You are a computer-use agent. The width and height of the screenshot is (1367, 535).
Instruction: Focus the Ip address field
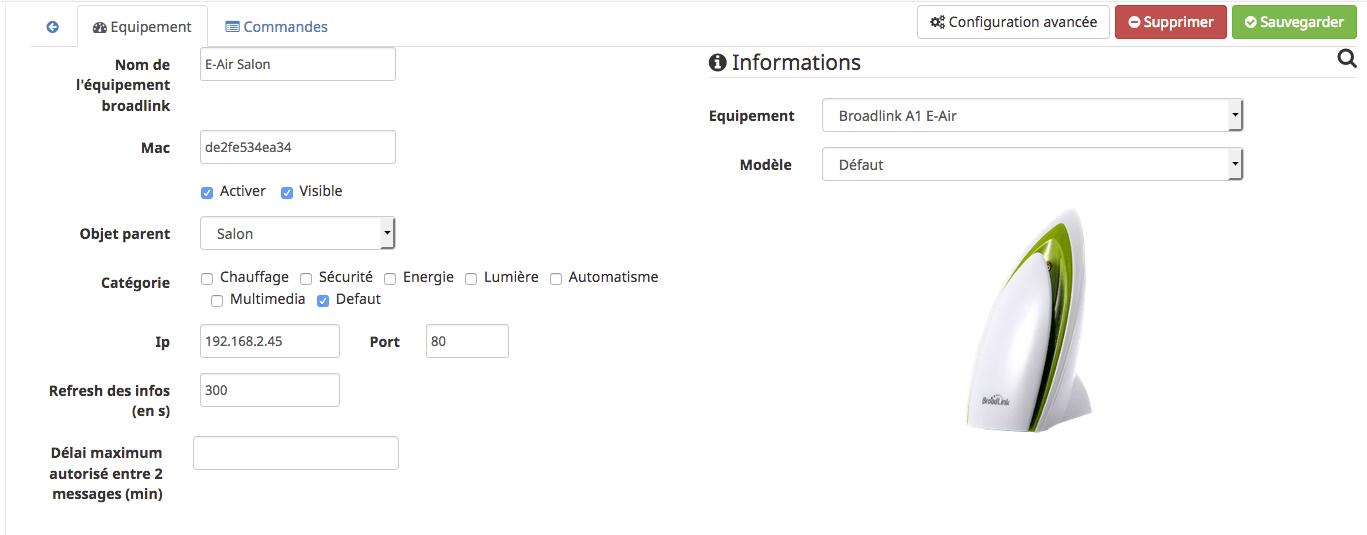270,341
